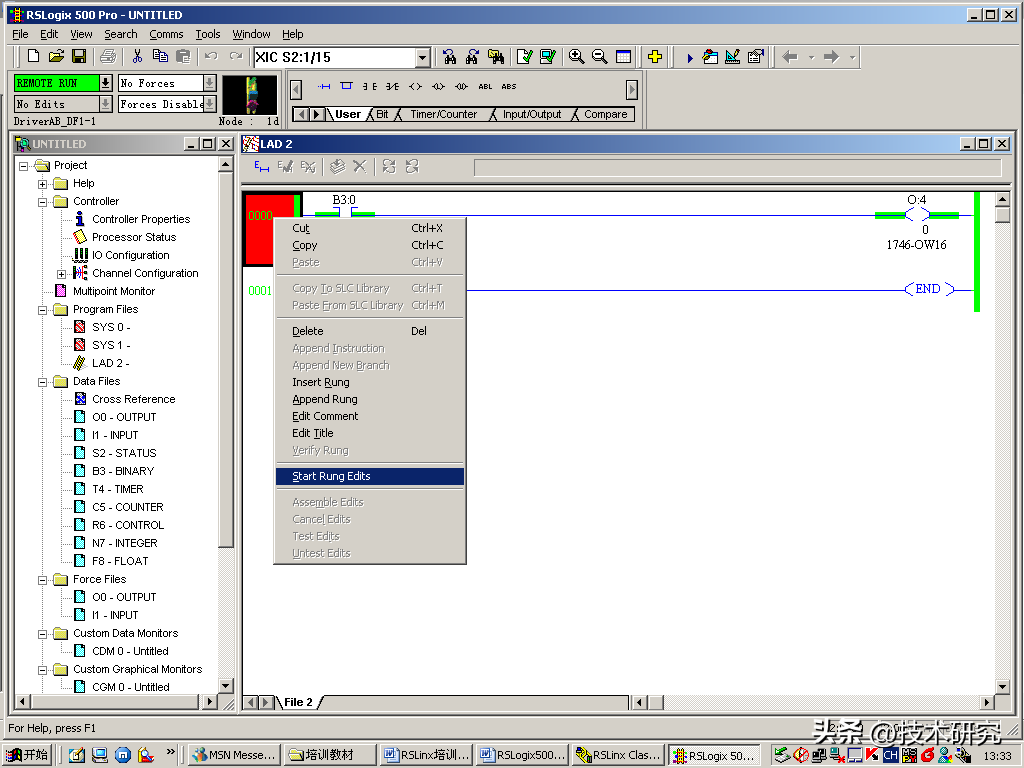Screen dimensions: 1024x768
Task: Click the Save floppy disk icon
Action: click(78, 57)
